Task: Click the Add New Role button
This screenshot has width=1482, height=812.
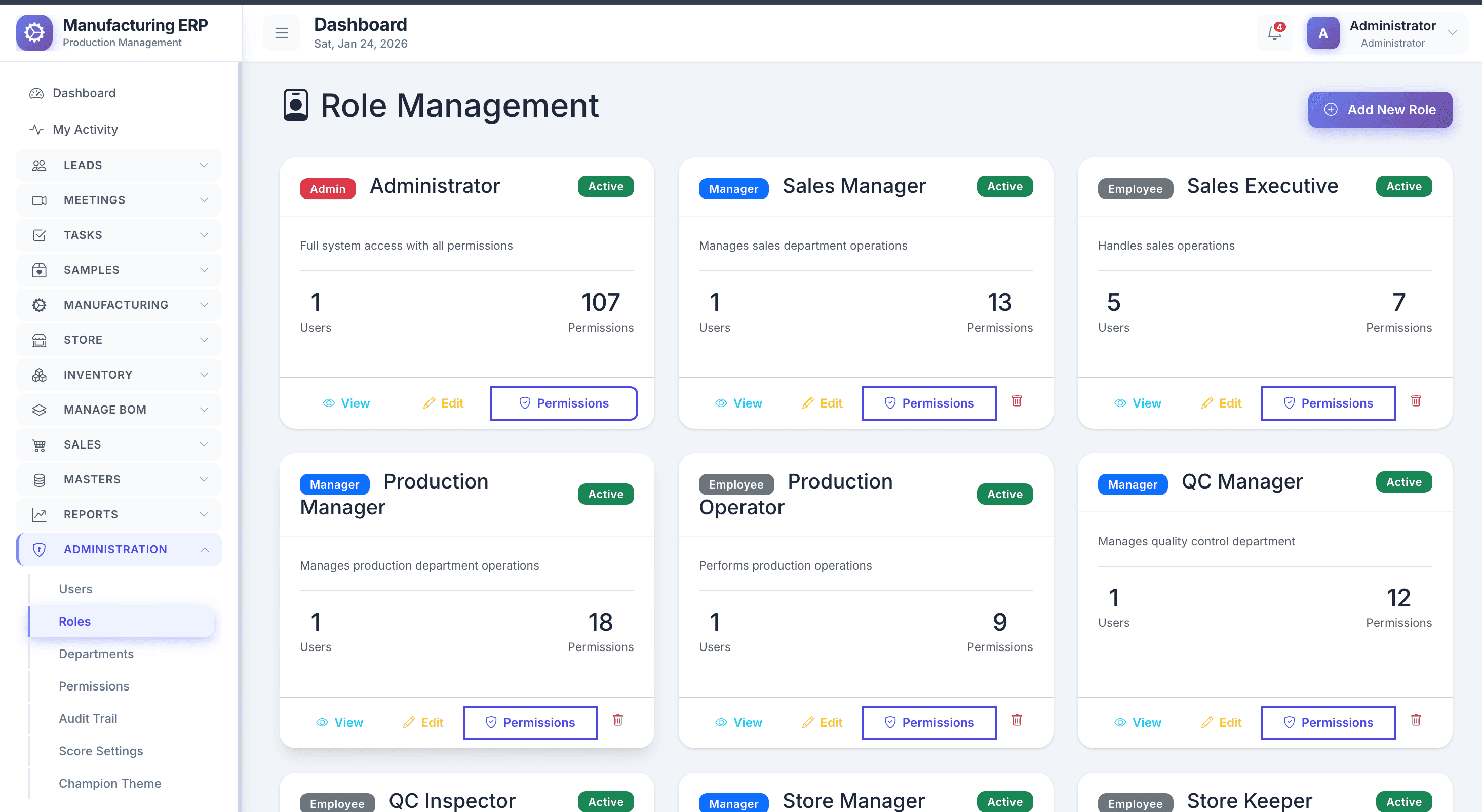Action: click(1380, 109)
